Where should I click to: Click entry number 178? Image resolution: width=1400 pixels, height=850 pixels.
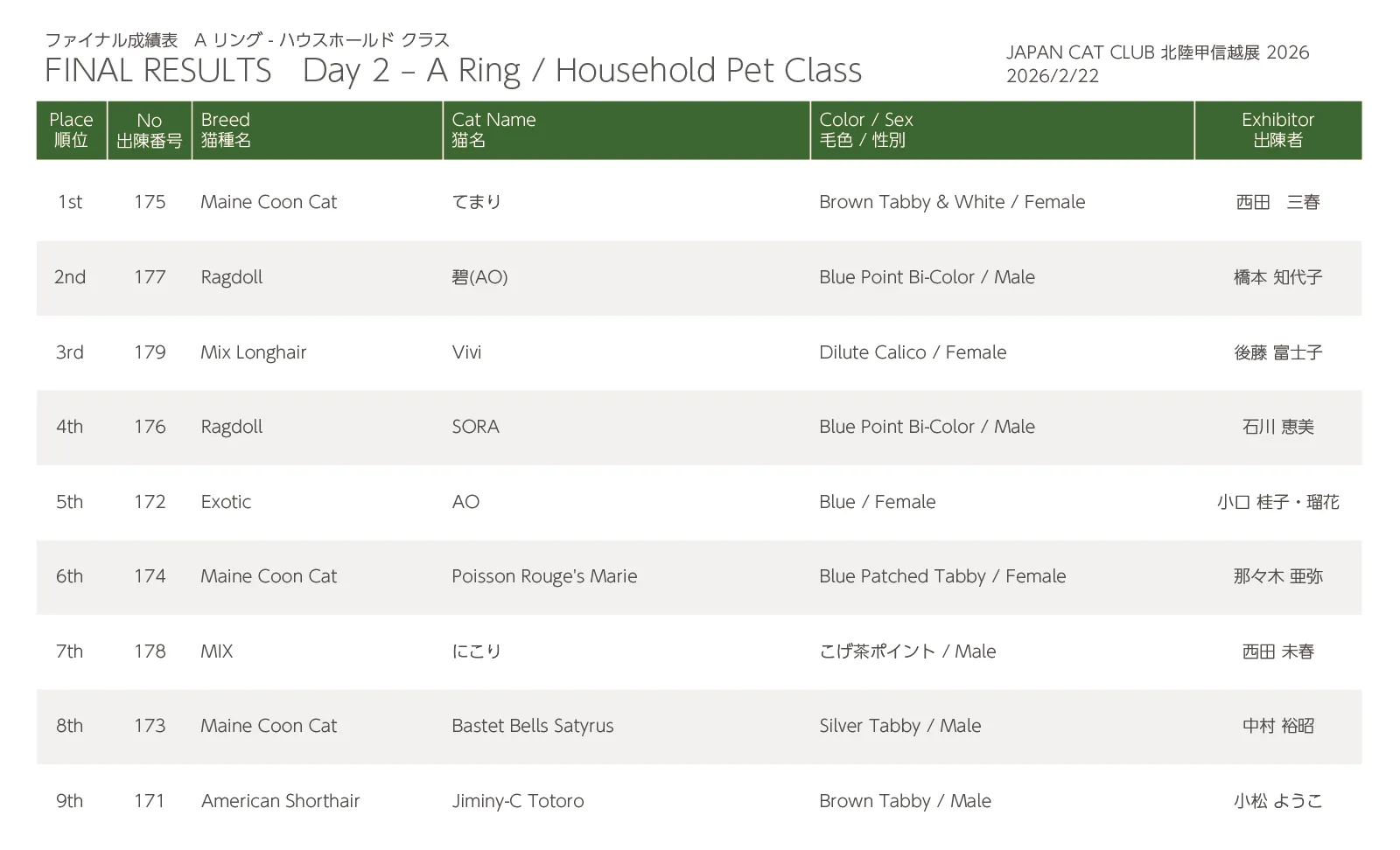click(150, 651)
